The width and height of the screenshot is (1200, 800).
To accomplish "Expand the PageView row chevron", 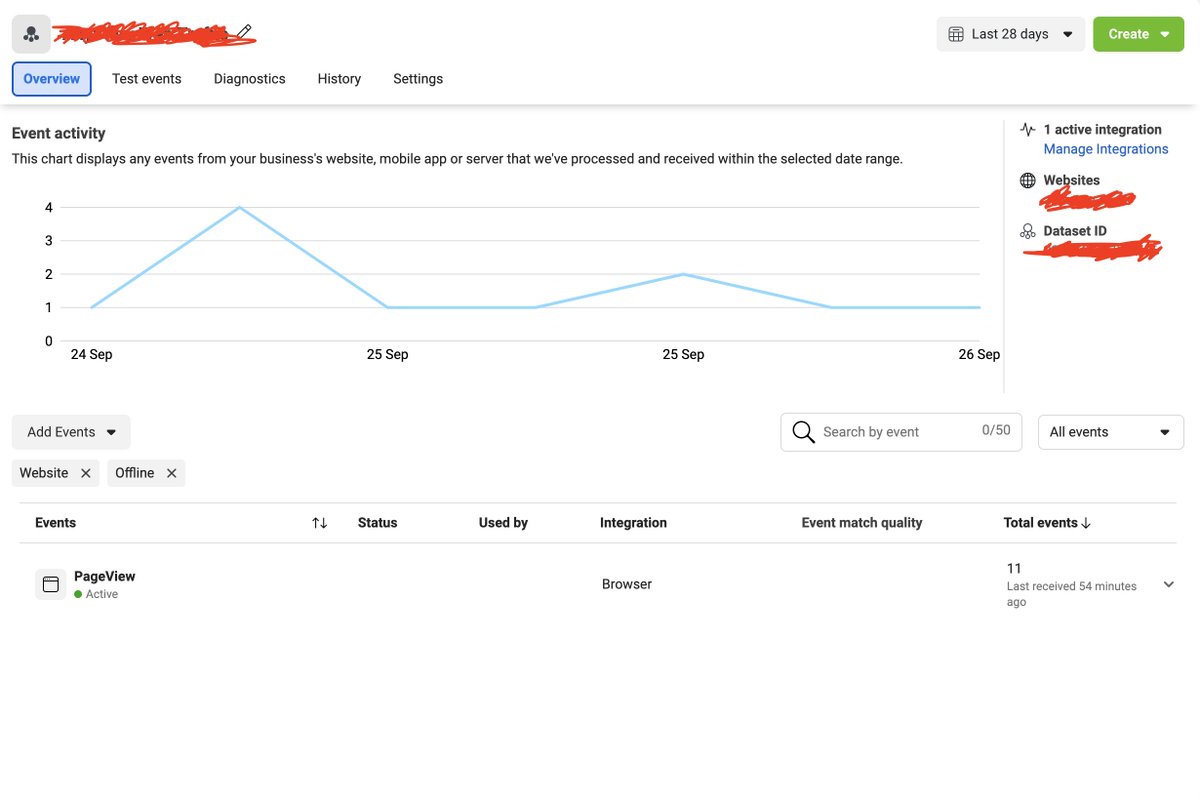I will pos(1168,584).
